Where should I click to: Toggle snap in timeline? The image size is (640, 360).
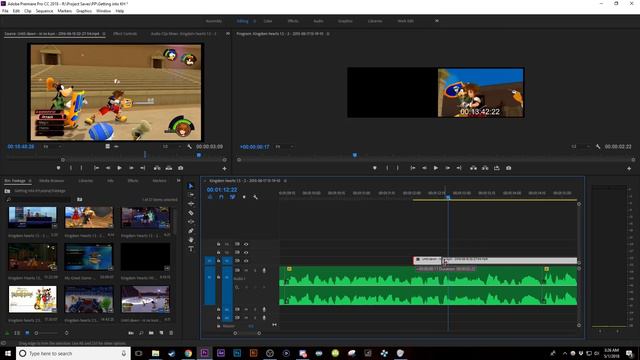point(221,197)
